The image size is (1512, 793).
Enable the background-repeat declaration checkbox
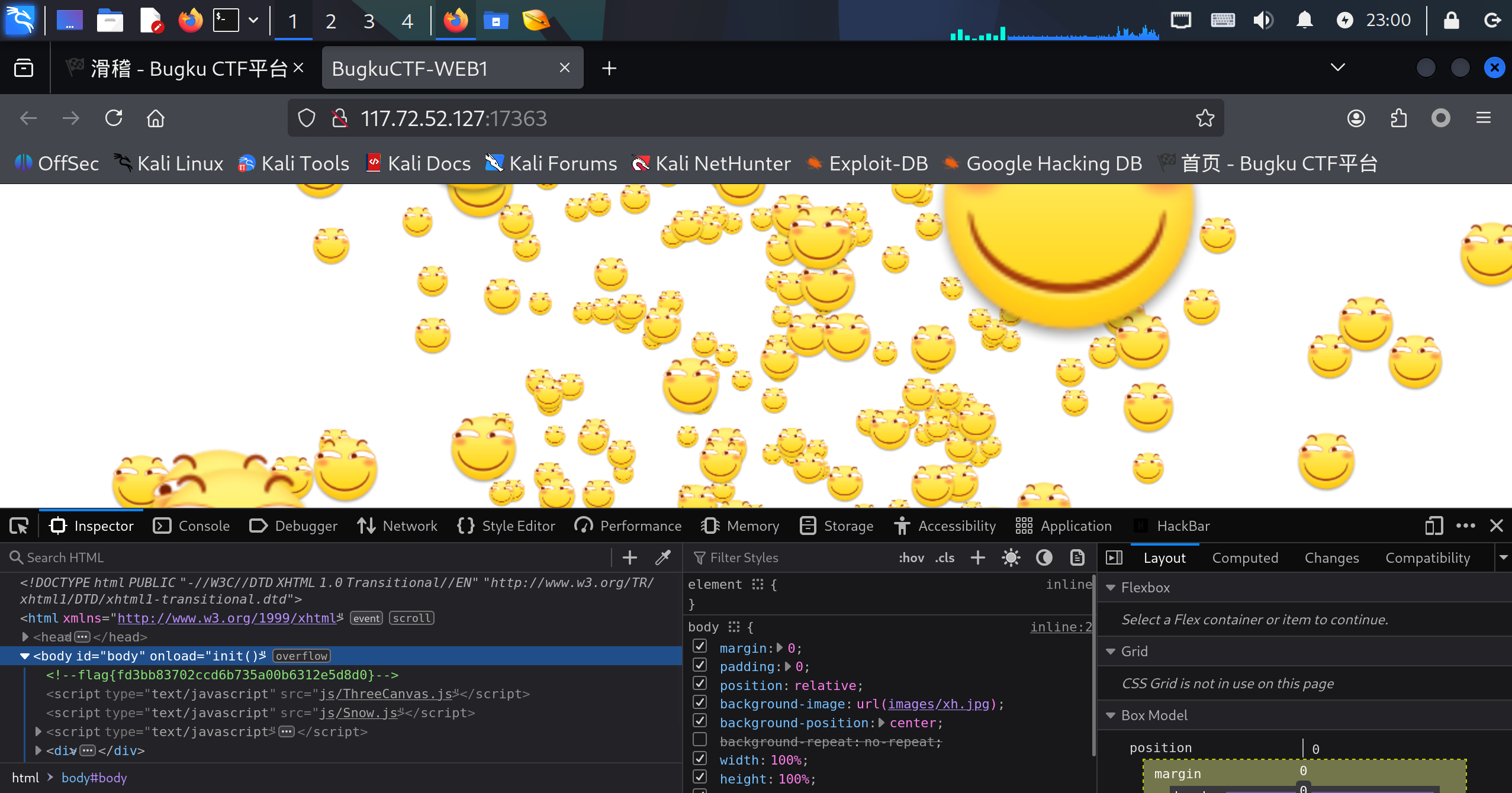pos(700,740)
